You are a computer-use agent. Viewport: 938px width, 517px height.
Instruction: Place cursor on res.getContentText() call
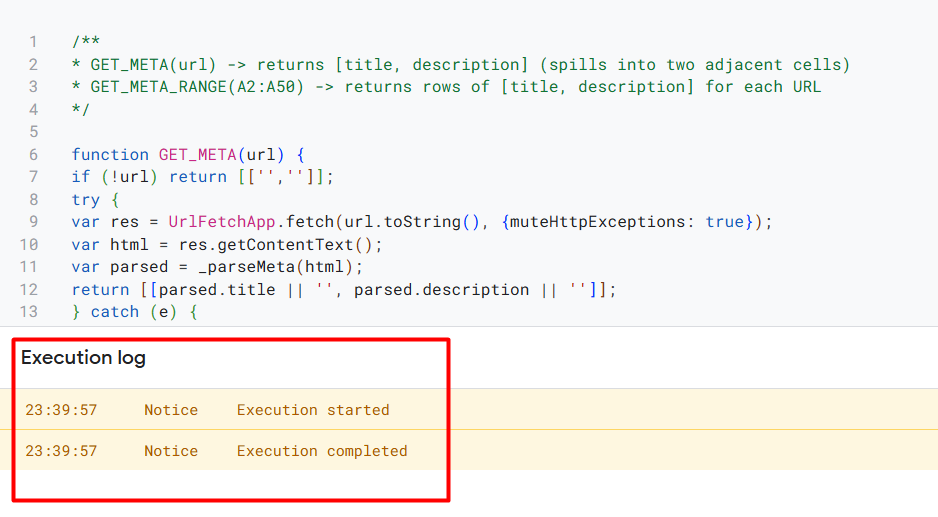click(x=280, y=245)
